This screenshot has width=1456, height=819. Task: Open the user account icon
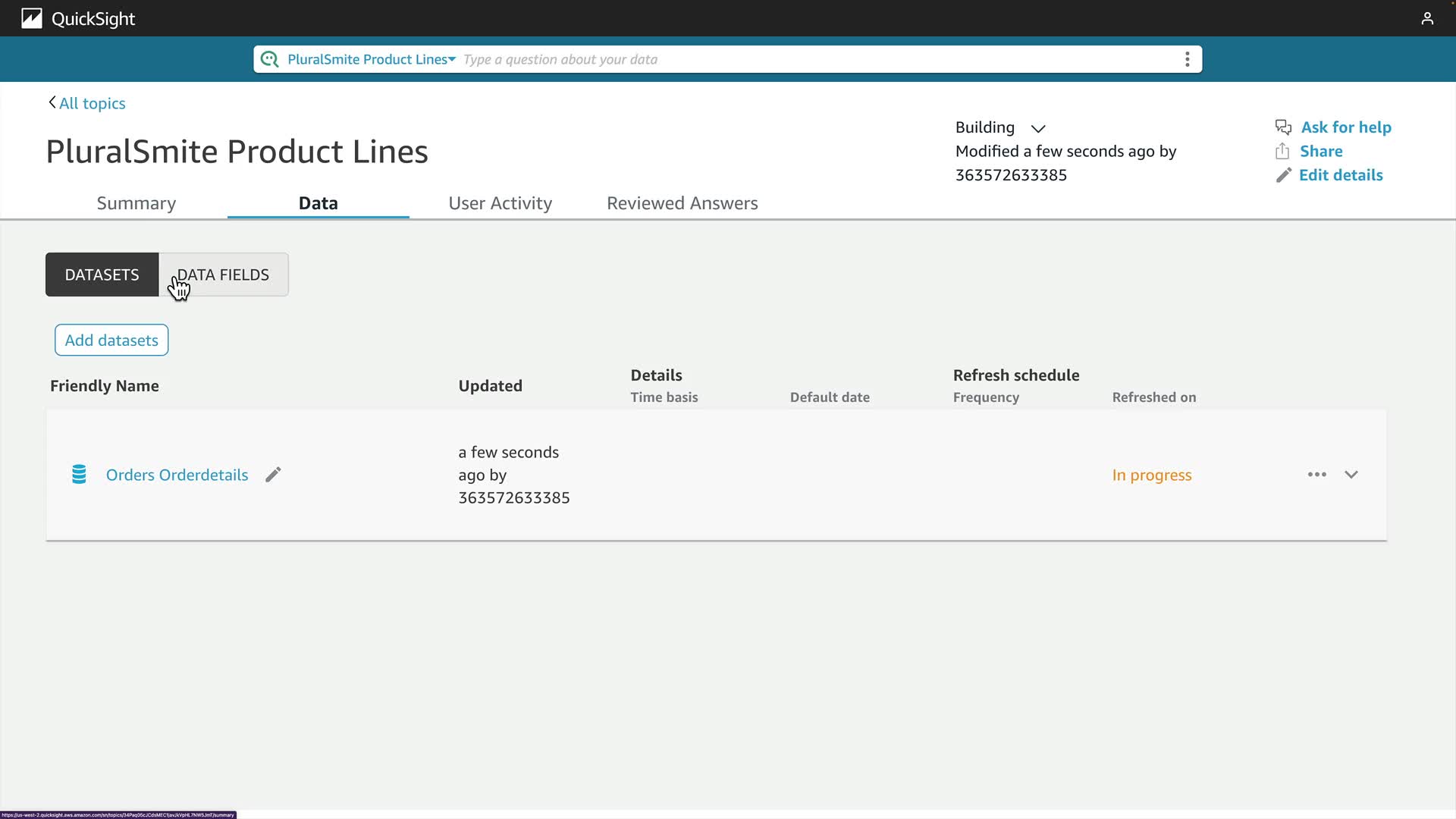click(x=1427, y=18)
